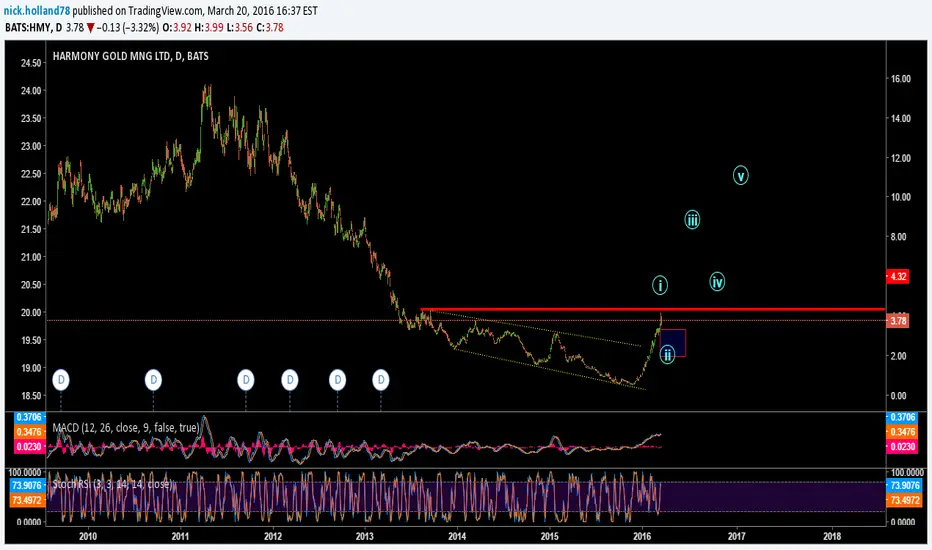Click the red horizontal resistance line
This screenshot has width=932, height=550.
tap(653, 309)
